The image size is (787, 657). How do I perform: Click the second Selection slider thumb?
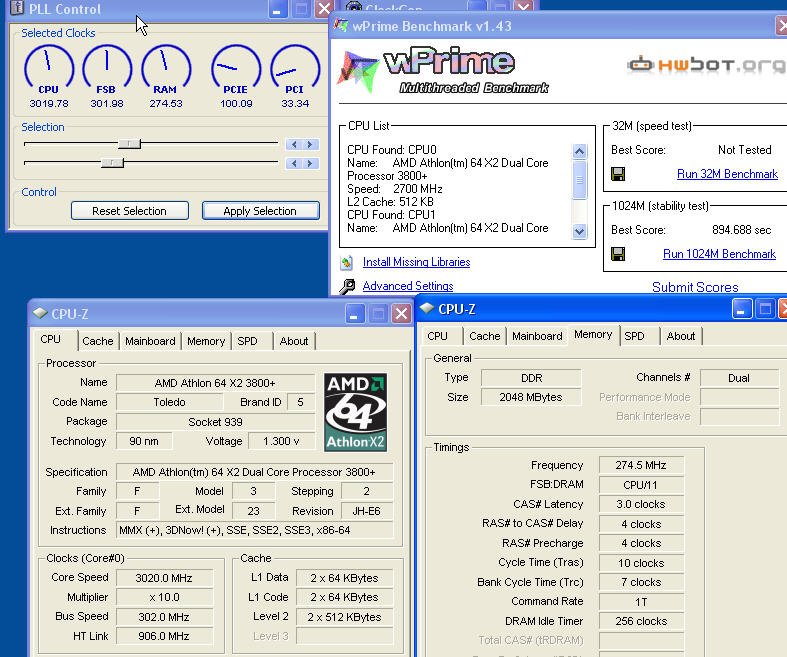pos(112,163)
